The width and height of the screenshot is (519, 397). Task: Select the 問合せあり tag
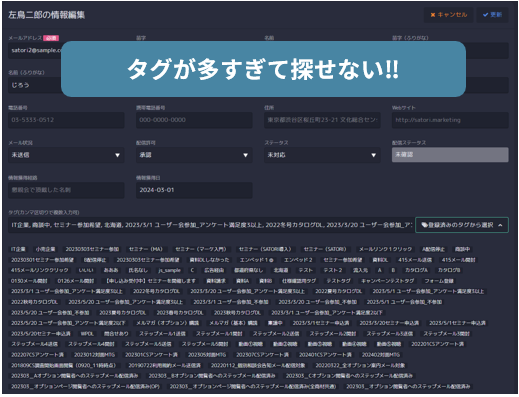[116, 334]
